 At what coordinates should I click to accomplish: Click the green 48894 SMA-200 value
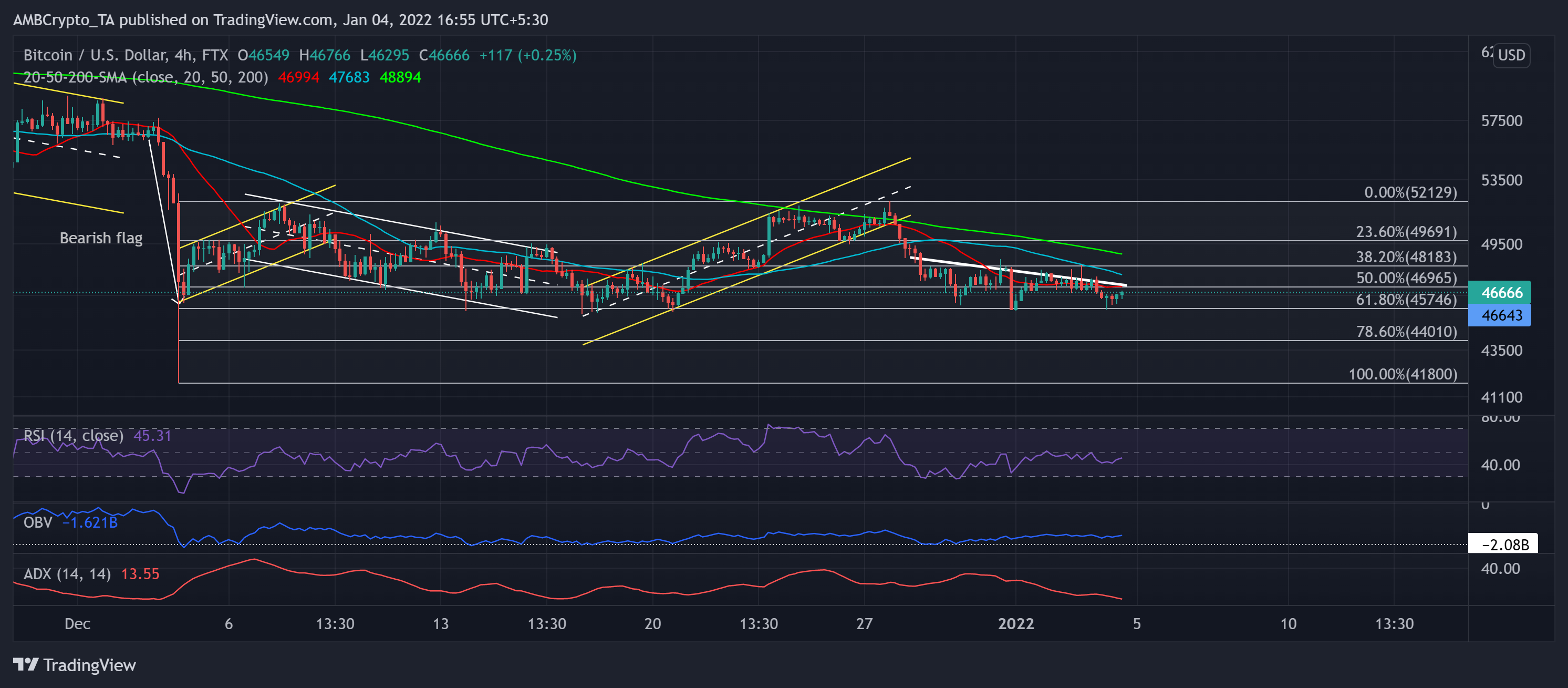[x=400, y=77]
